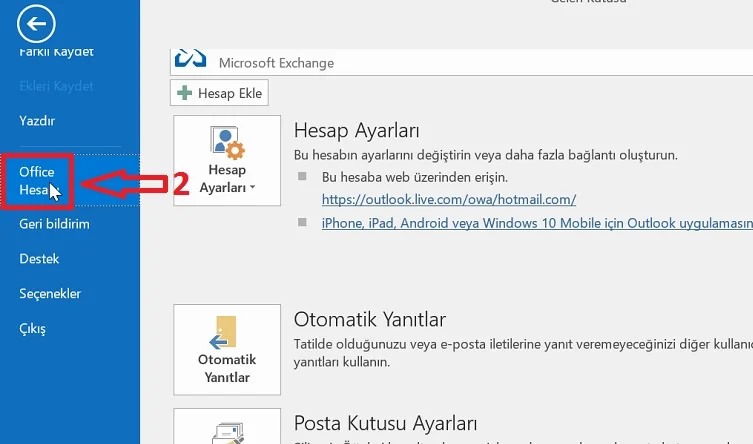The image size is (753, 444).
Task: Click the back arrow circle icon
Action: [36, 24]
